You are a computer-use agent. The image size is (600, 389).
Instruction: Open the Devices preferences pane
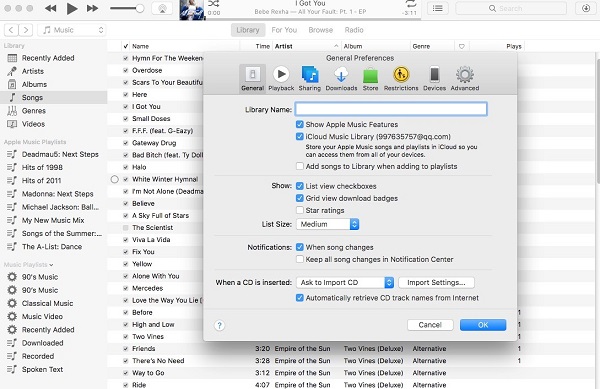pos(434,78)
